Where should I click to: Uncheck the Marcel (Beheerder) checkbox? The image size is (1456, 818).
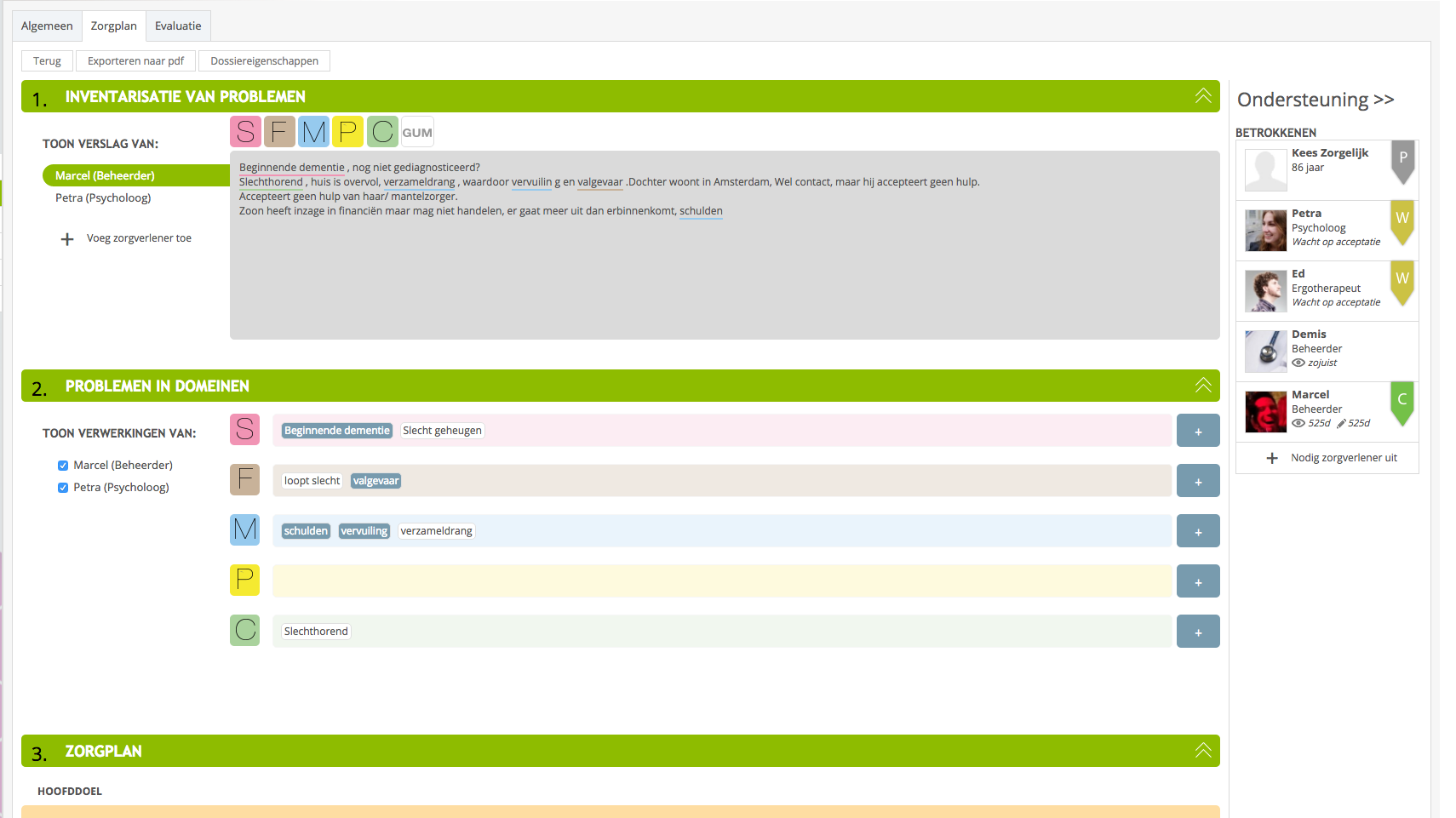click(x=63, y=466)
